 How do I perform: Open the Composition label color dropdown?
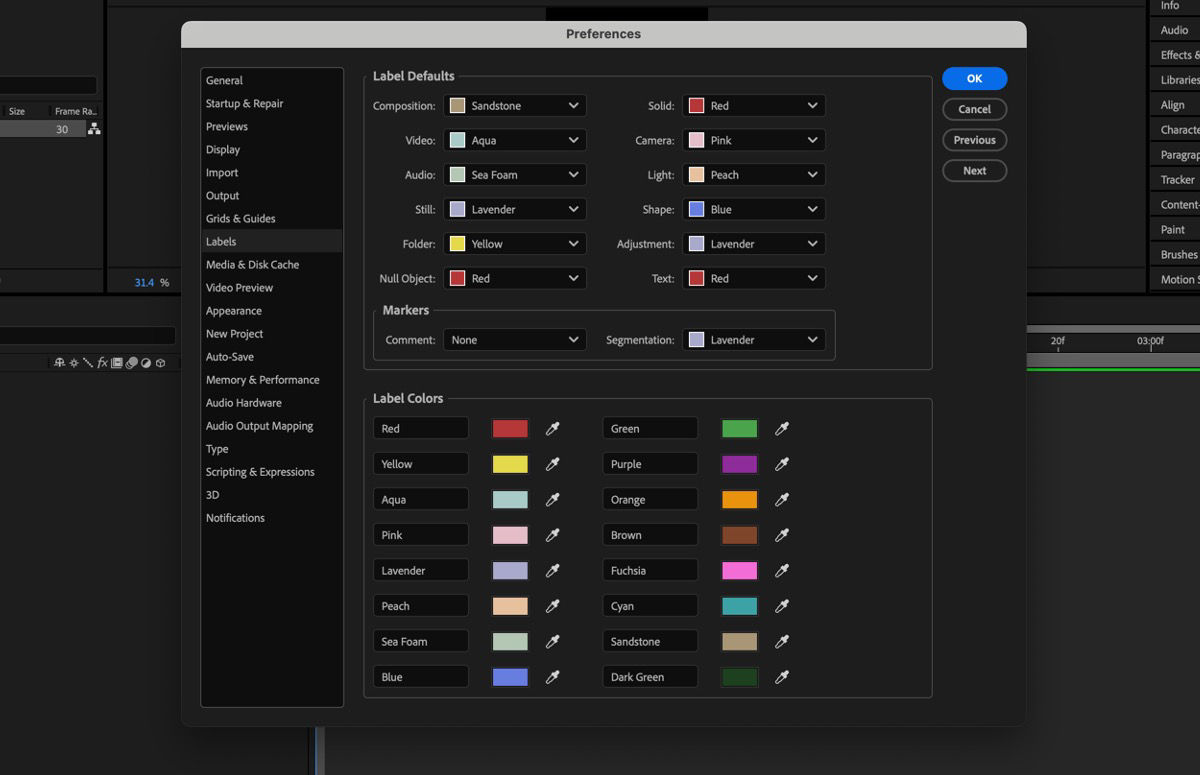(x=514, y=105)
